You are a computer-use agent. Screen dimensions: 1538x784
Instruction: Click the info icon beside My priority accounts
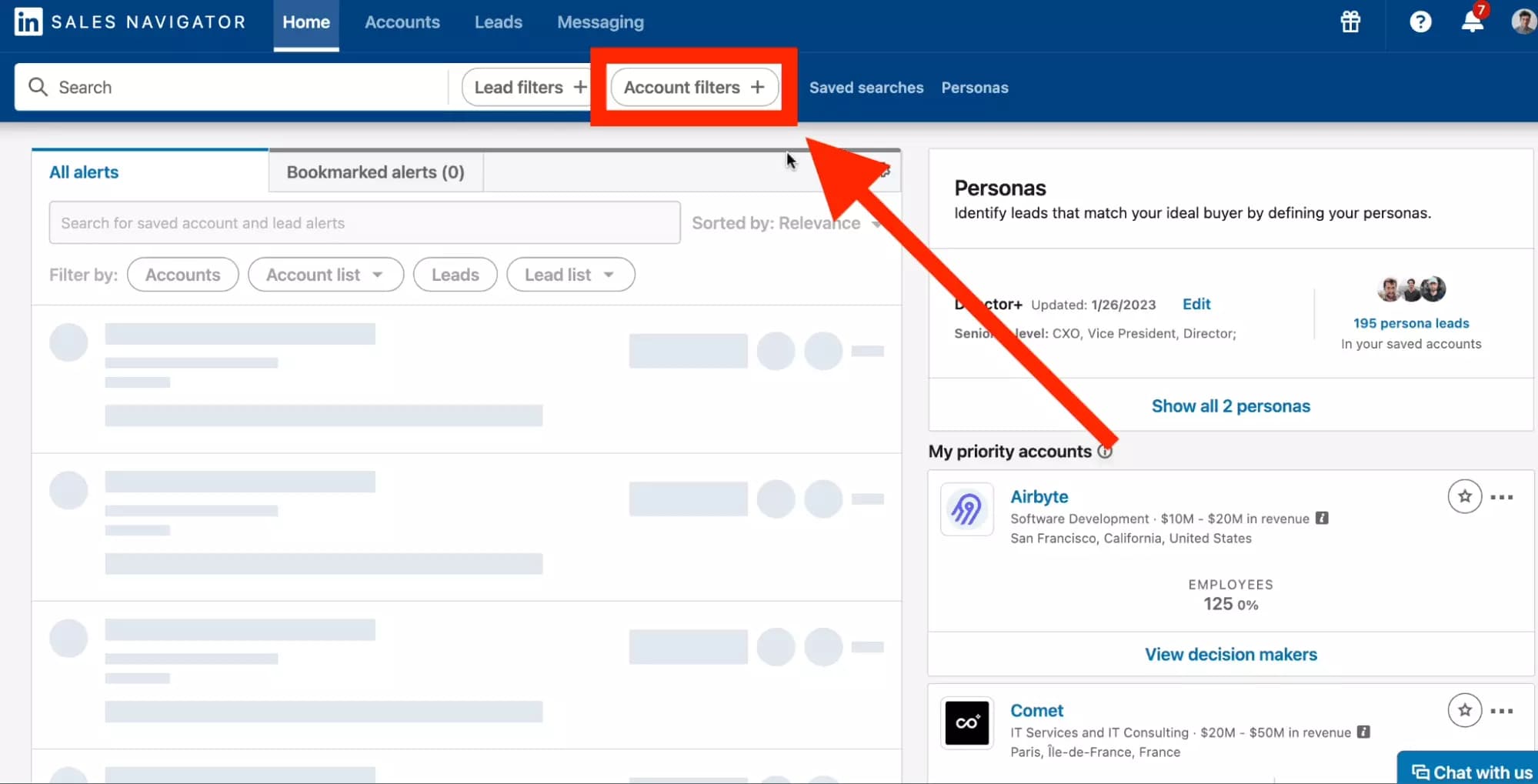[x=1106, y=452]
